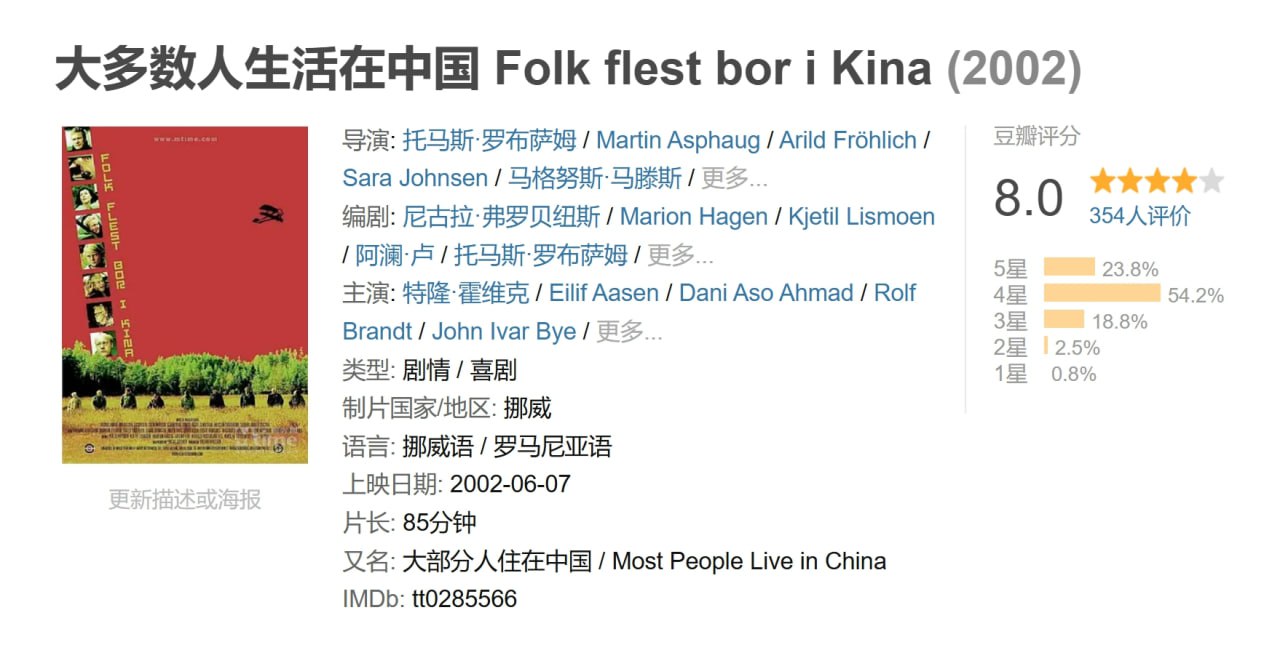1280x650 pixels.
Task: Open the movie poster thumbnail
Action: point(185,295)
